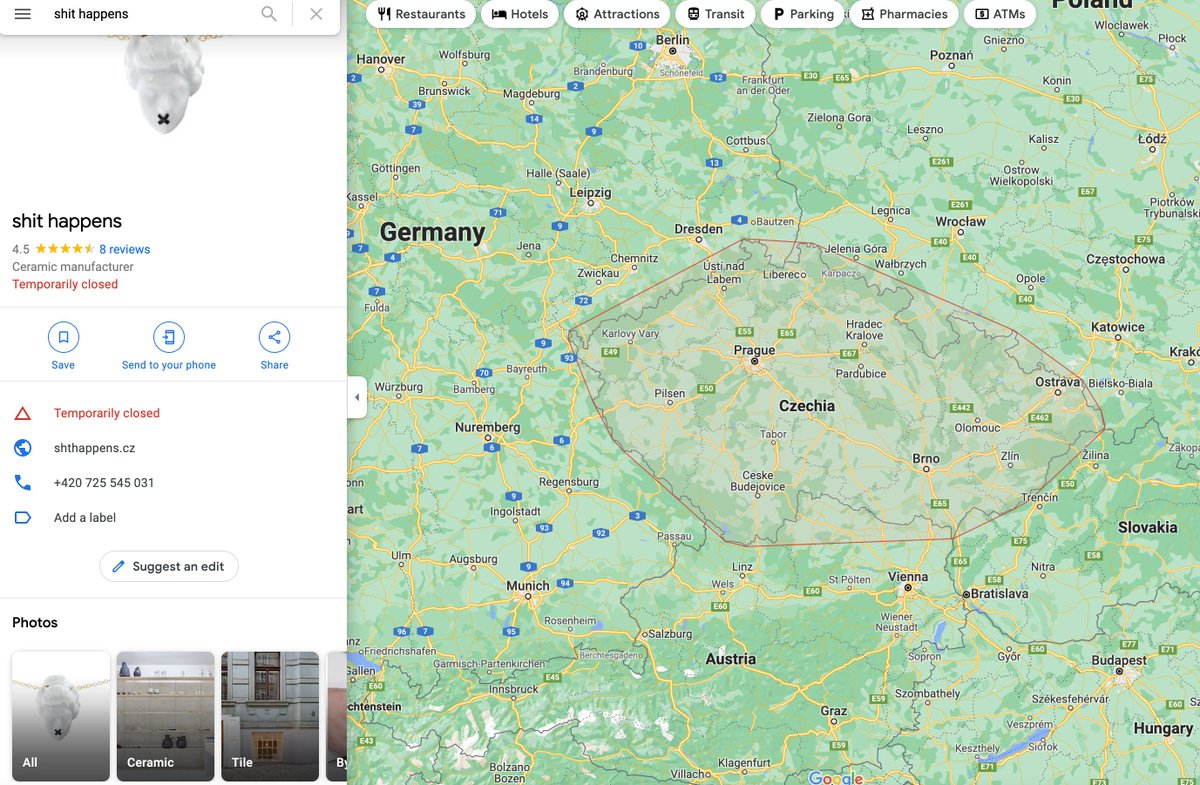Click the Nuremberg label on map
Image resolution: width=1200 pixels, height=785 pixels.
coord(489,427)
